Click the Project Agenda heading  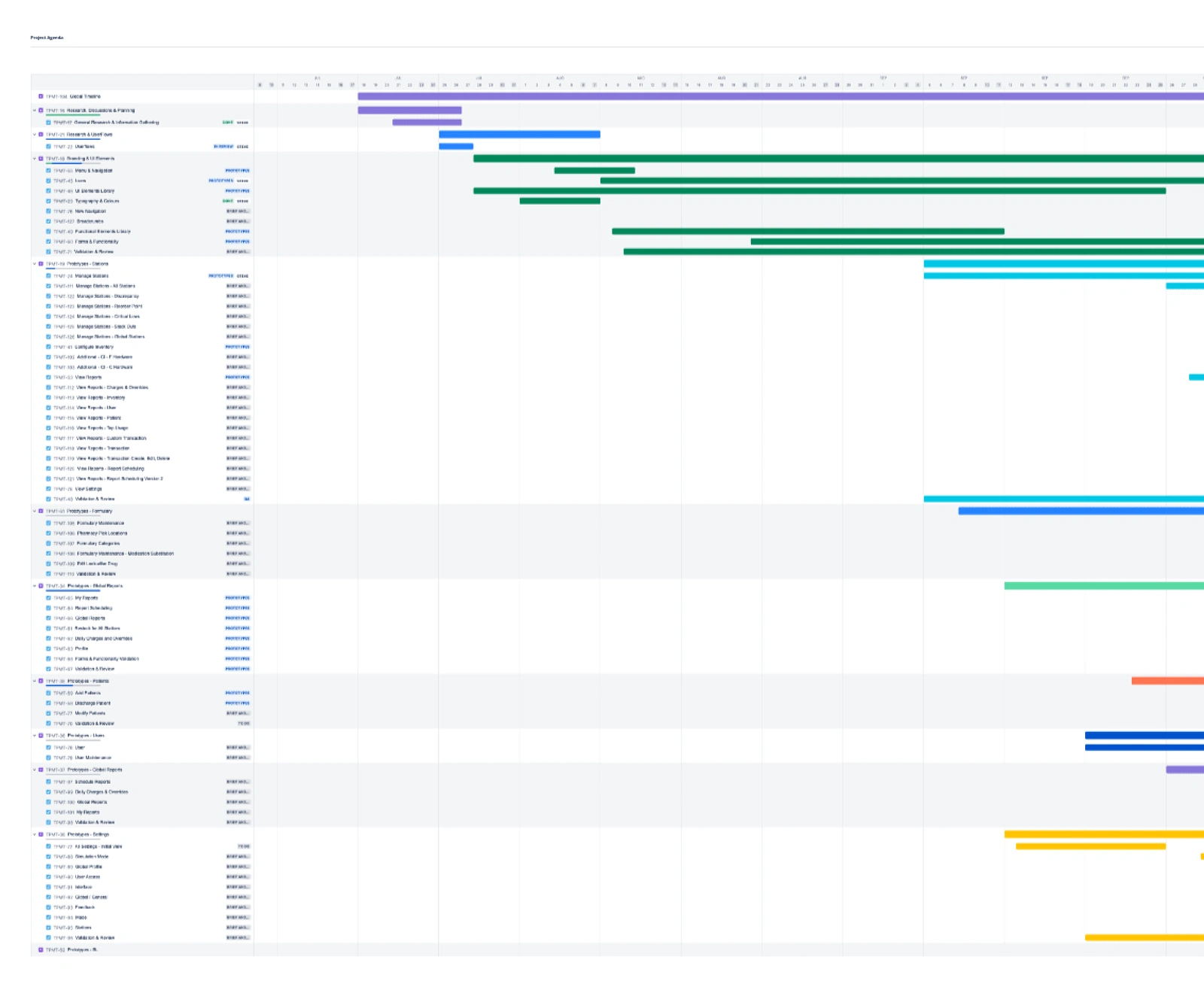click(47, 38)
